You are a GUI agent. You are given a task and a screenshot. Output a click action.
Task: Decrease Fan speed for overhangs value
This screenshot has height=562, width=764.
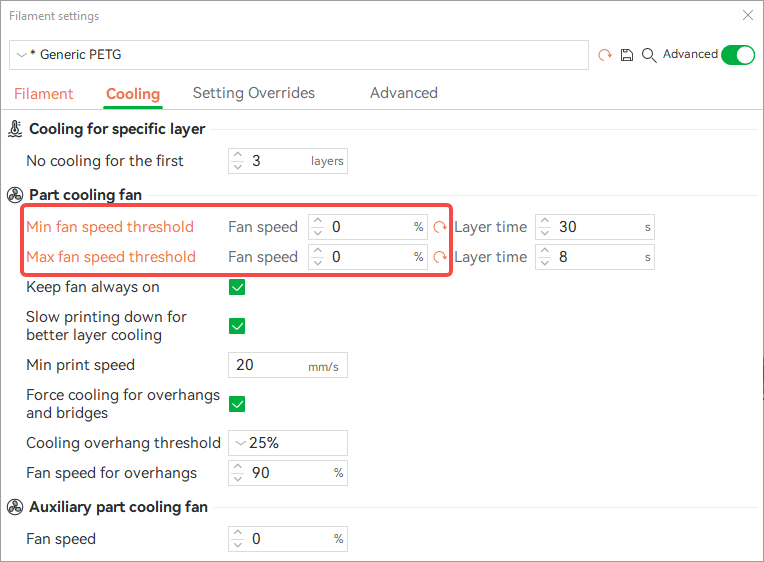pos(237,479)
